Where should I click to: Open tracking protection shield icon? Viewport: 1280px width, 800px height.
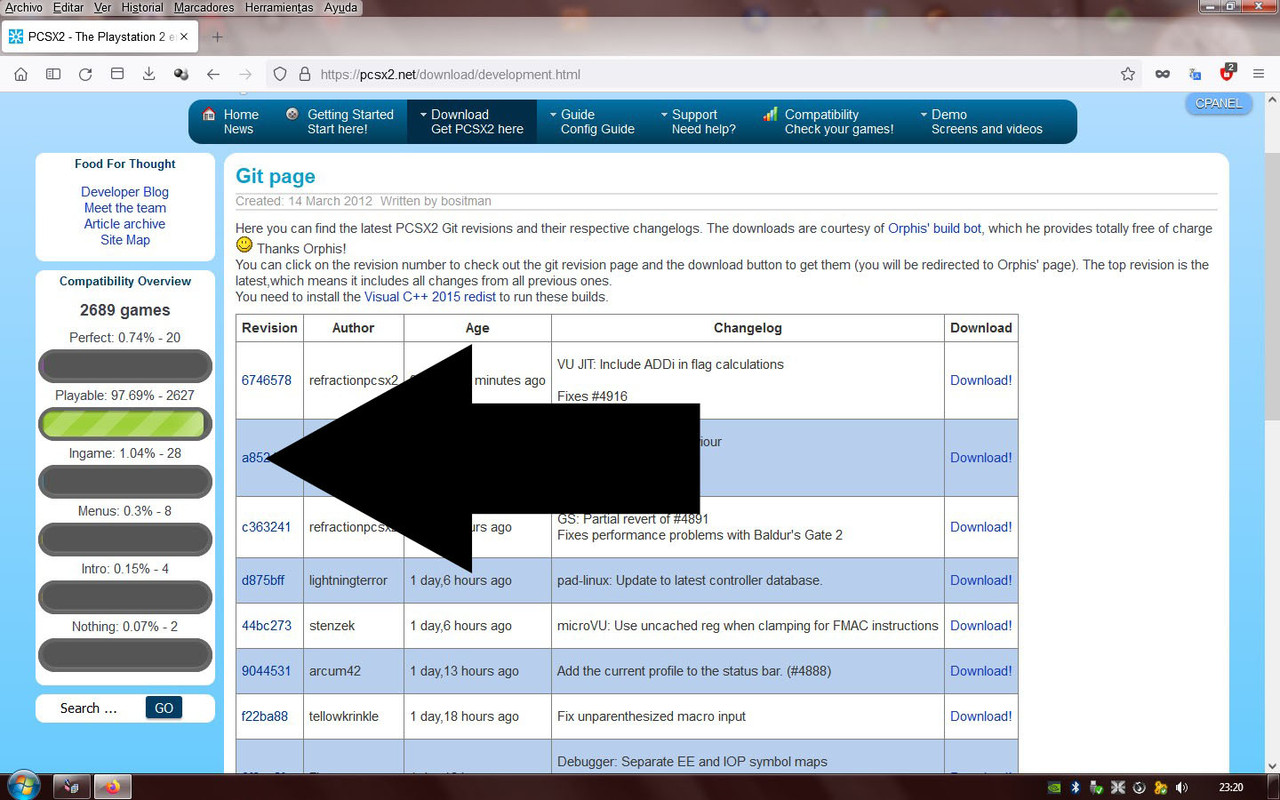tap(280, 74)
